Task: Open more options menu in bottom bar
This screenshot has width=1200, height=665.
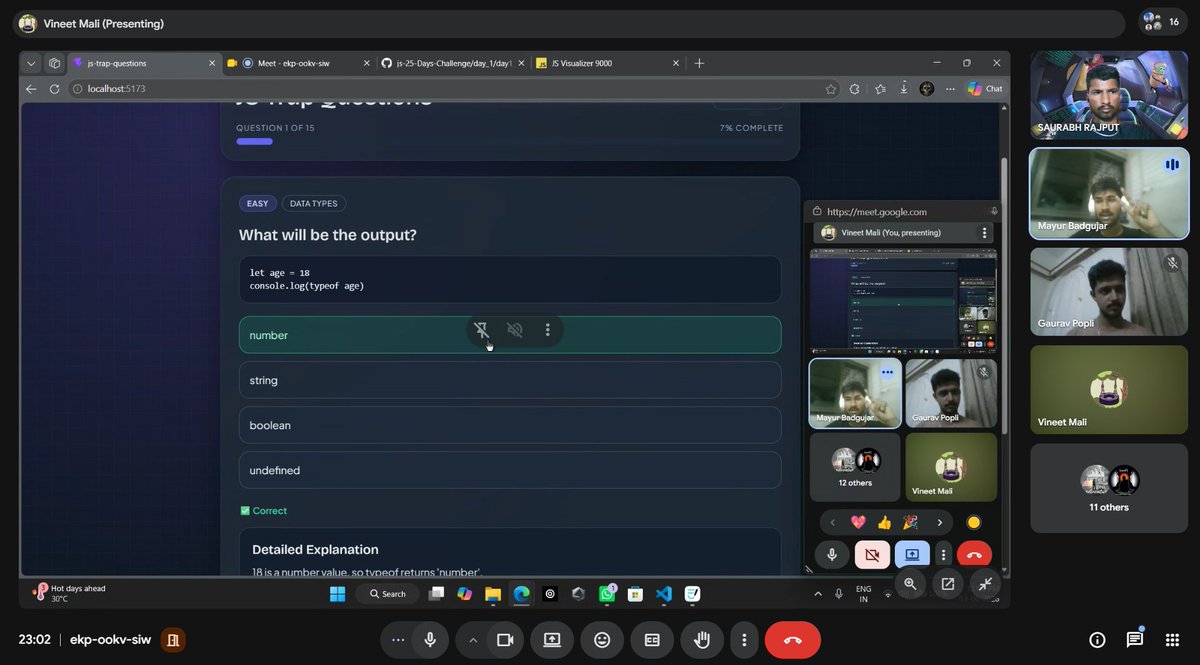Action: pos(743,640)
